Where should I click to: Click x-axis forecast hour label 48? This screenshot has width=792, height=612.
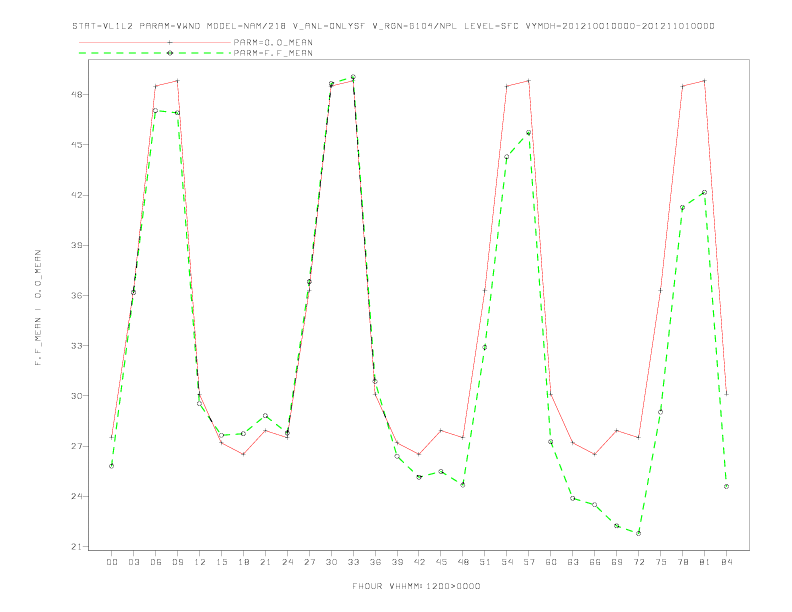(463, 562)
